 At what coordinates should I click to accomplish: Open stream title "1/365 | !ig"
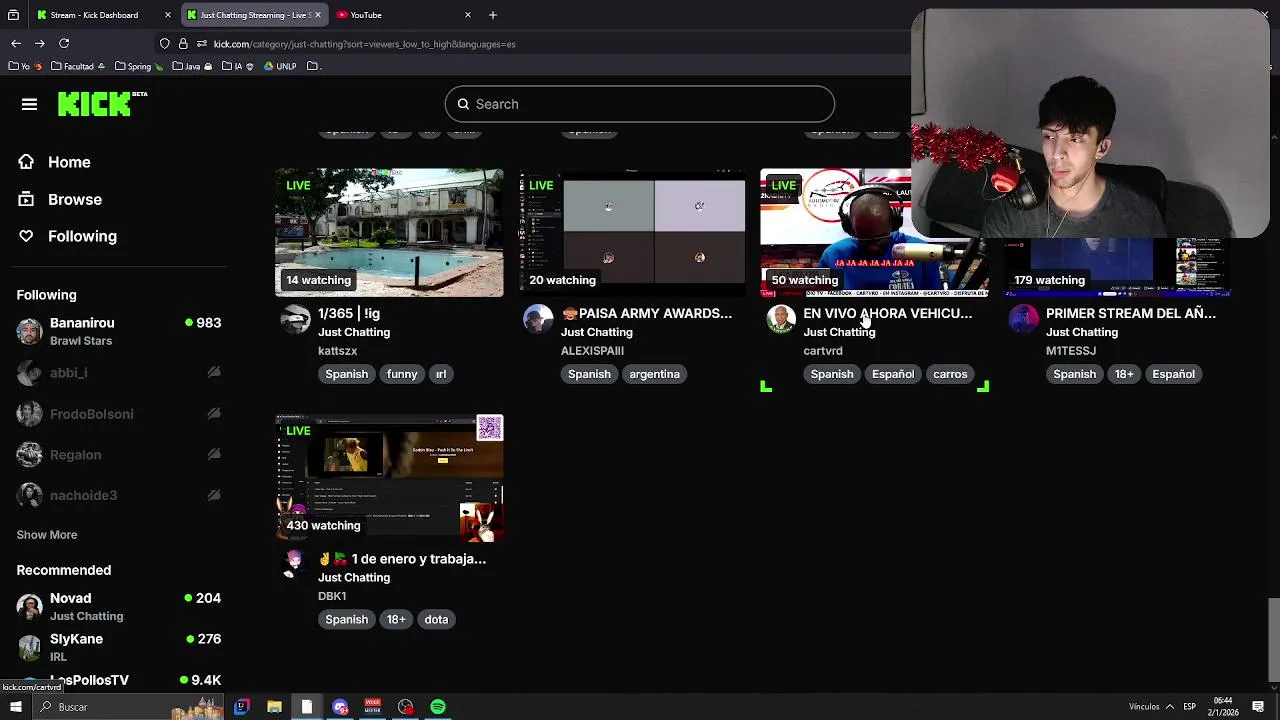coord(349,313)
